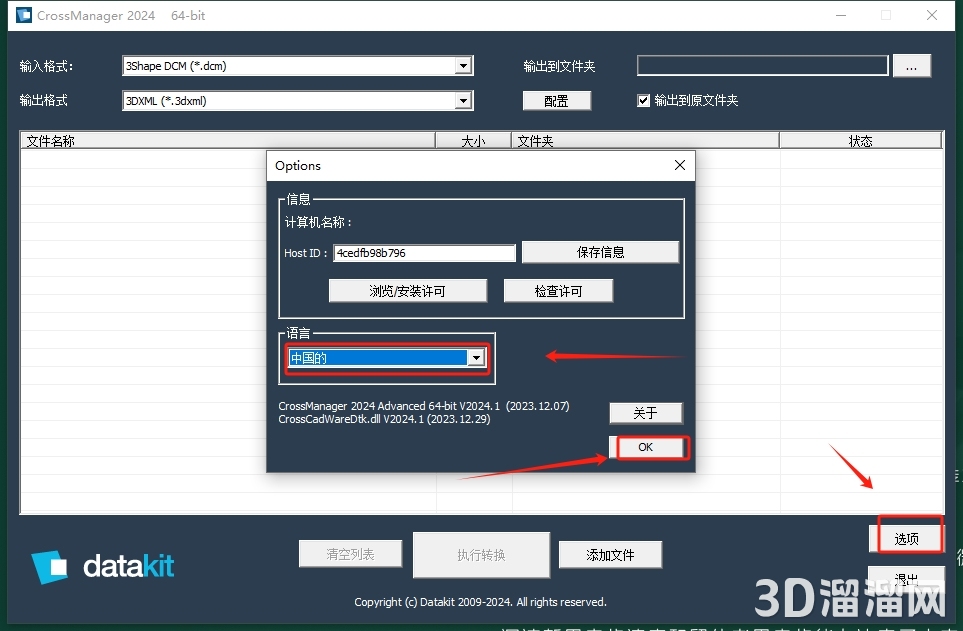Click the 检查许可 button
963x631 pixels.
click(x=558, y=290)
